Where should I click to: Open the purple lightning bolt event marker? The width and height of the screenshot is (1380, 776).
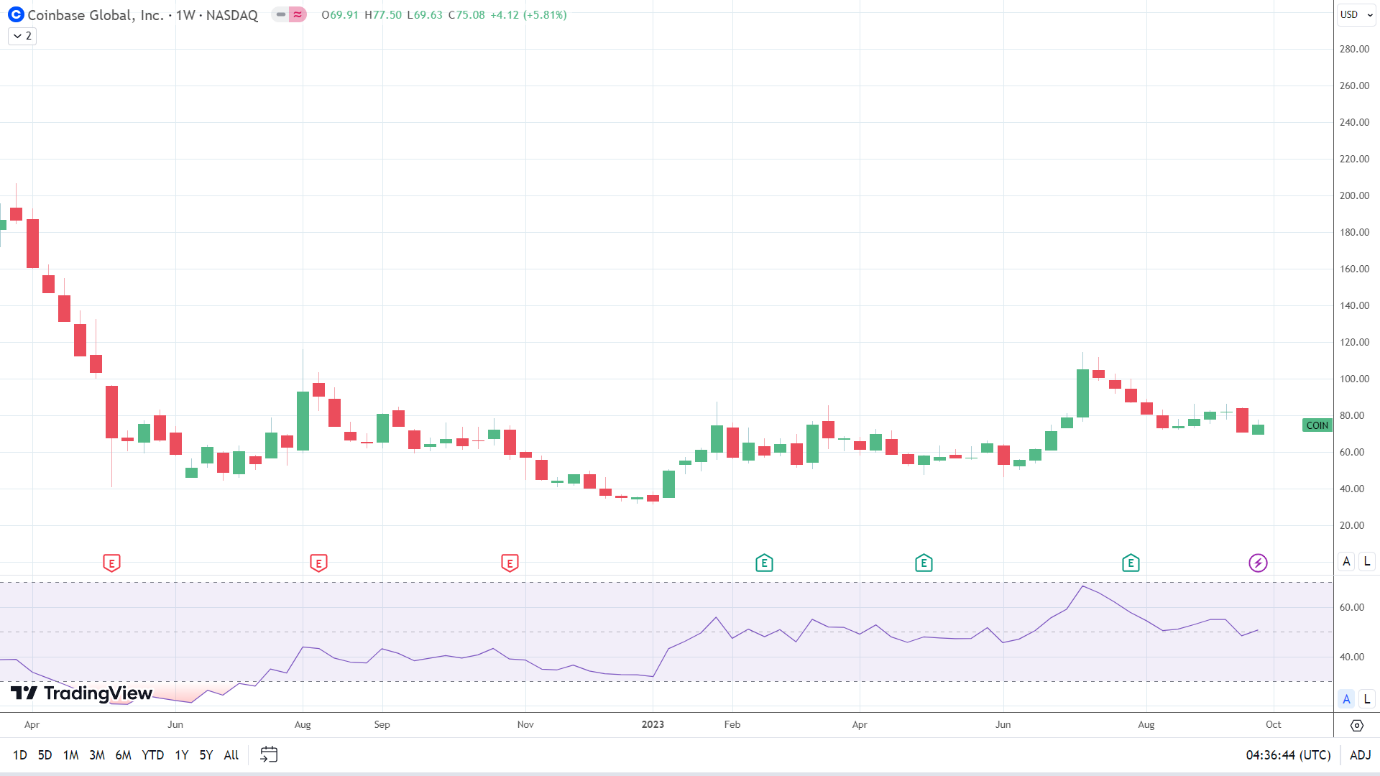pos(1258,563)
